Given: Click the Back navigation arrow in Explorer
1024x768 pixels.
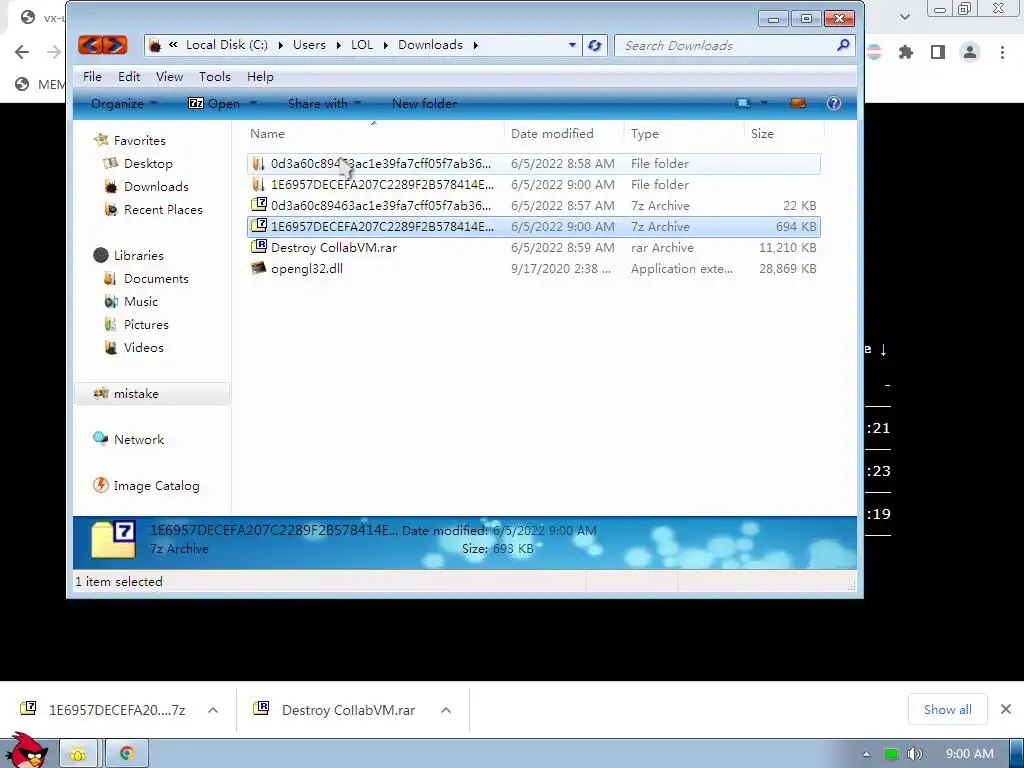Looking at the screenshot, I should (x=91, y=45).
